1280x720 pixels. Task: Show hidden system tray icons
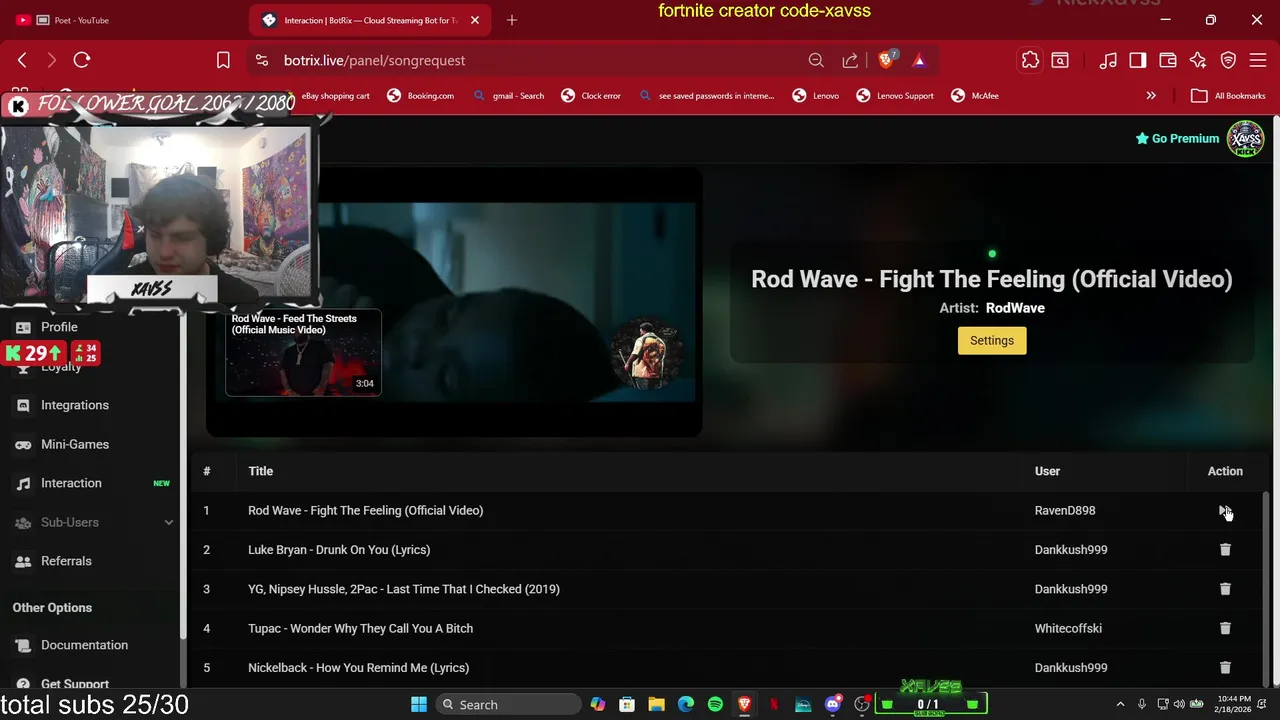tap(1120, 704)
